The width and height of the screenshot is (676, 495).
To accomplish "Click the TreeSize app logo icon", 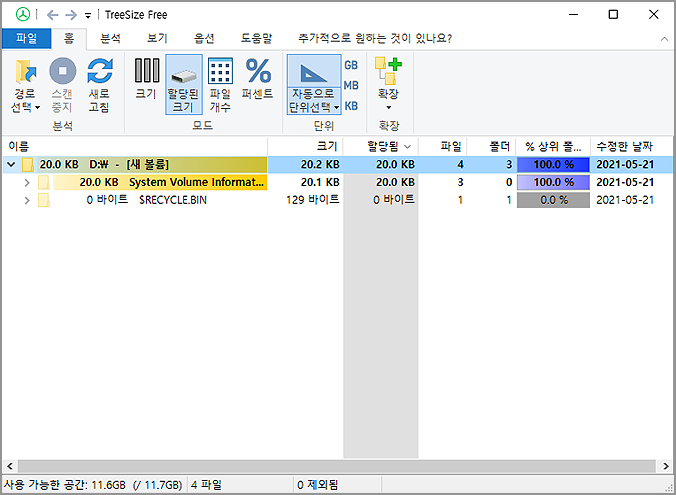I will tap(23, 15).
